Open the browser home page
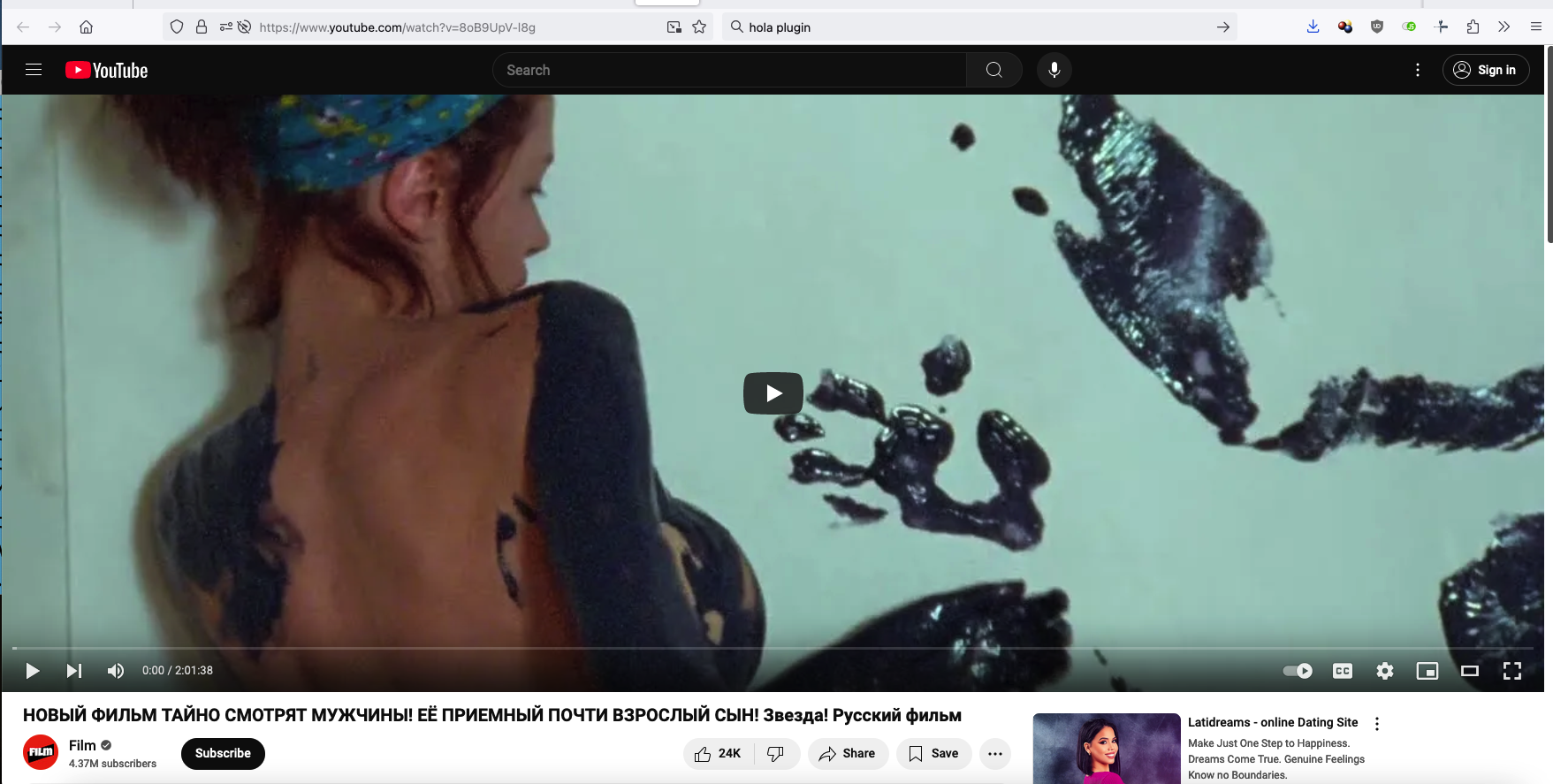 [x=87, y=27]
